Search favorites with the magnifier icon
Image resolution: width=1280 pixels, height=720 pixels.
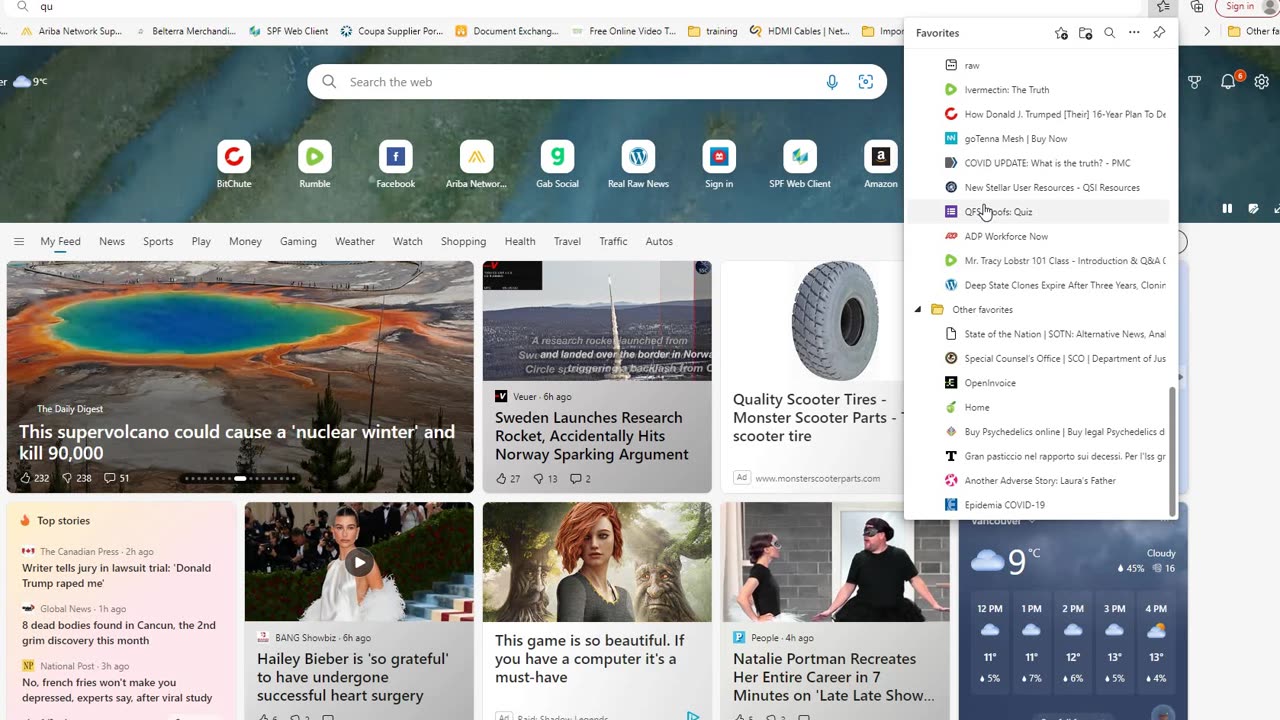point(1109,33)
